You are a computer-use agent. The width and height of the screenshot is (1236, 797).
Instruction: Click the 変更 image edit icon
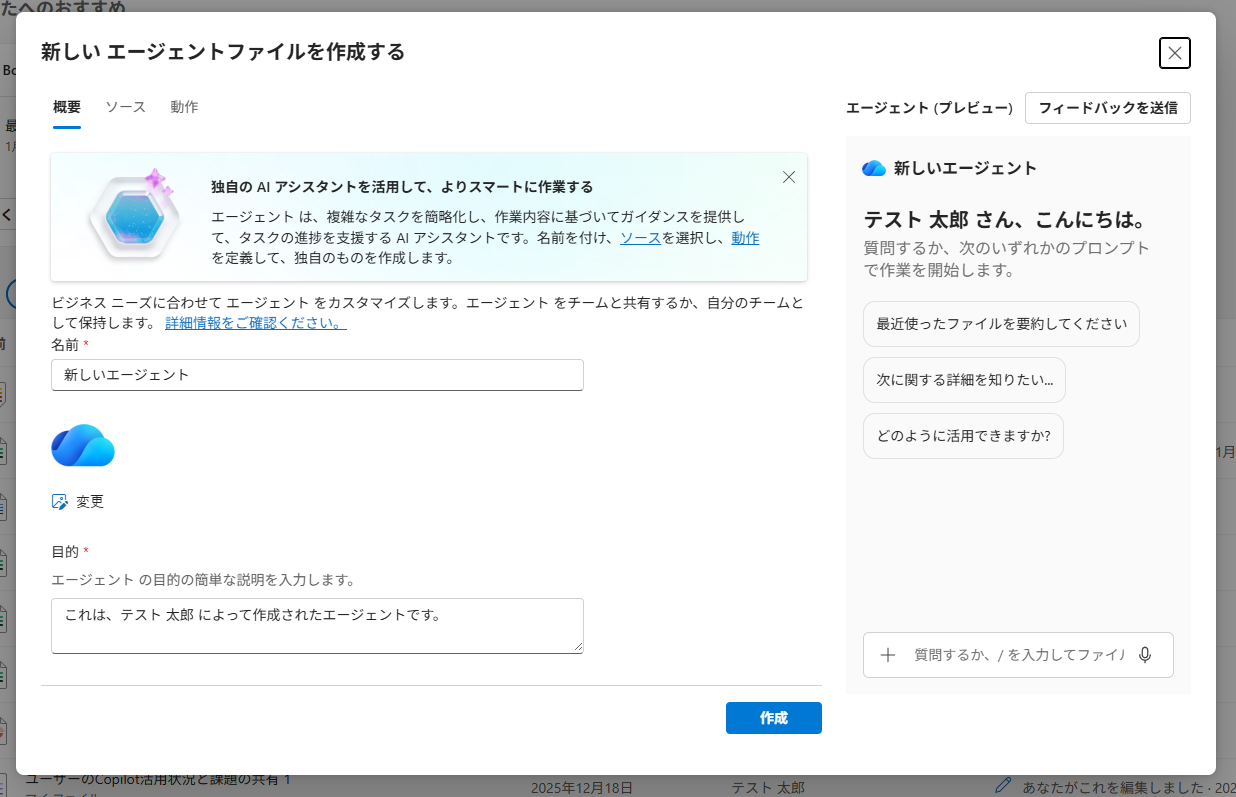(59, 502)
